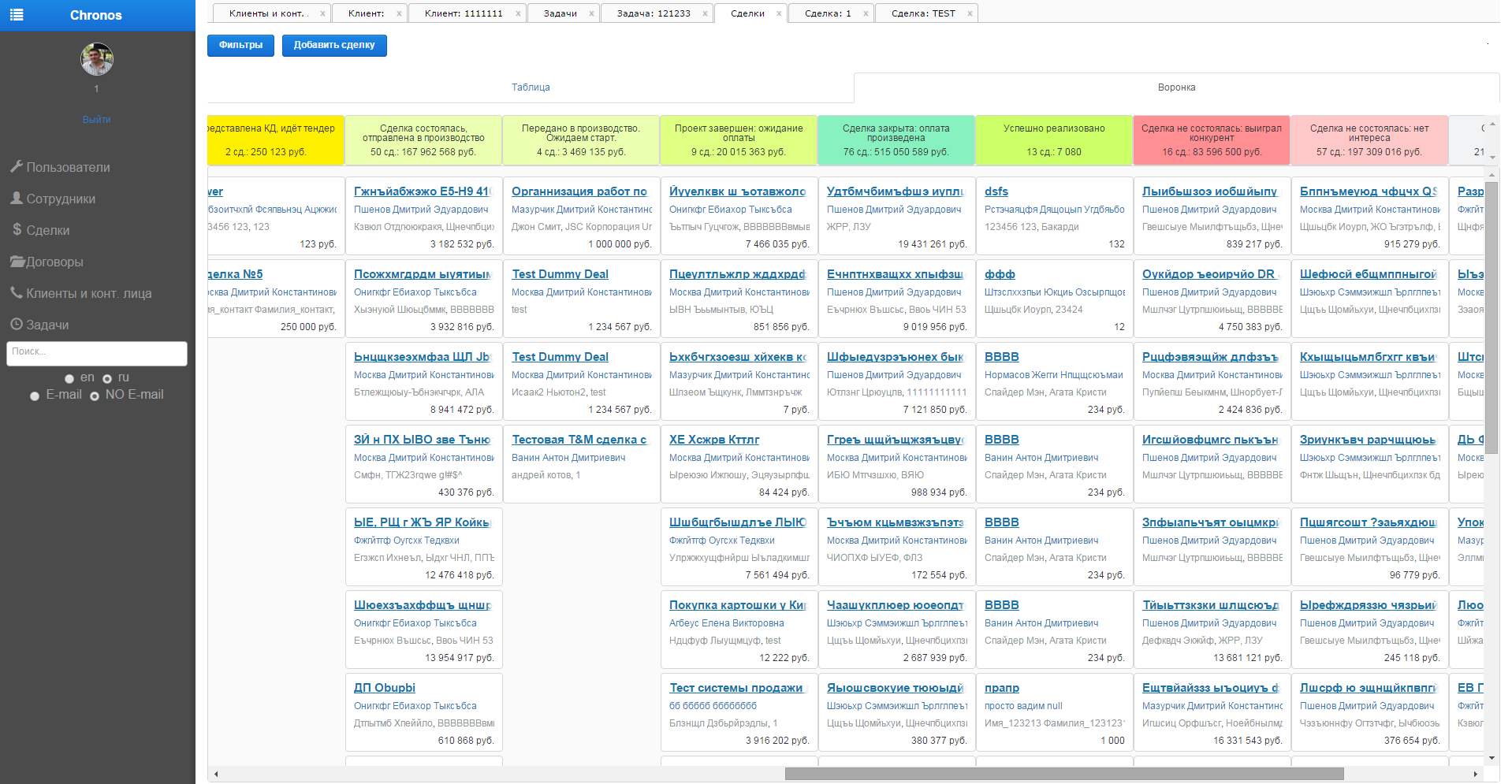This screenshot has height=784, width=1512.
Task: Open Договоры with the folder icon
Action: click(x=47, y=262)
